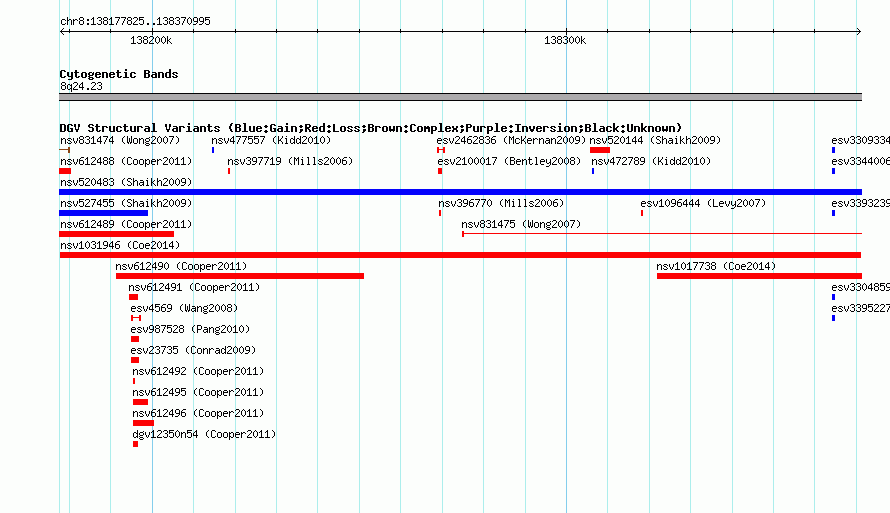Click the red nsv612496 loss bar
The height and width of the screenshot is (513, 890).
pos(143,423)
